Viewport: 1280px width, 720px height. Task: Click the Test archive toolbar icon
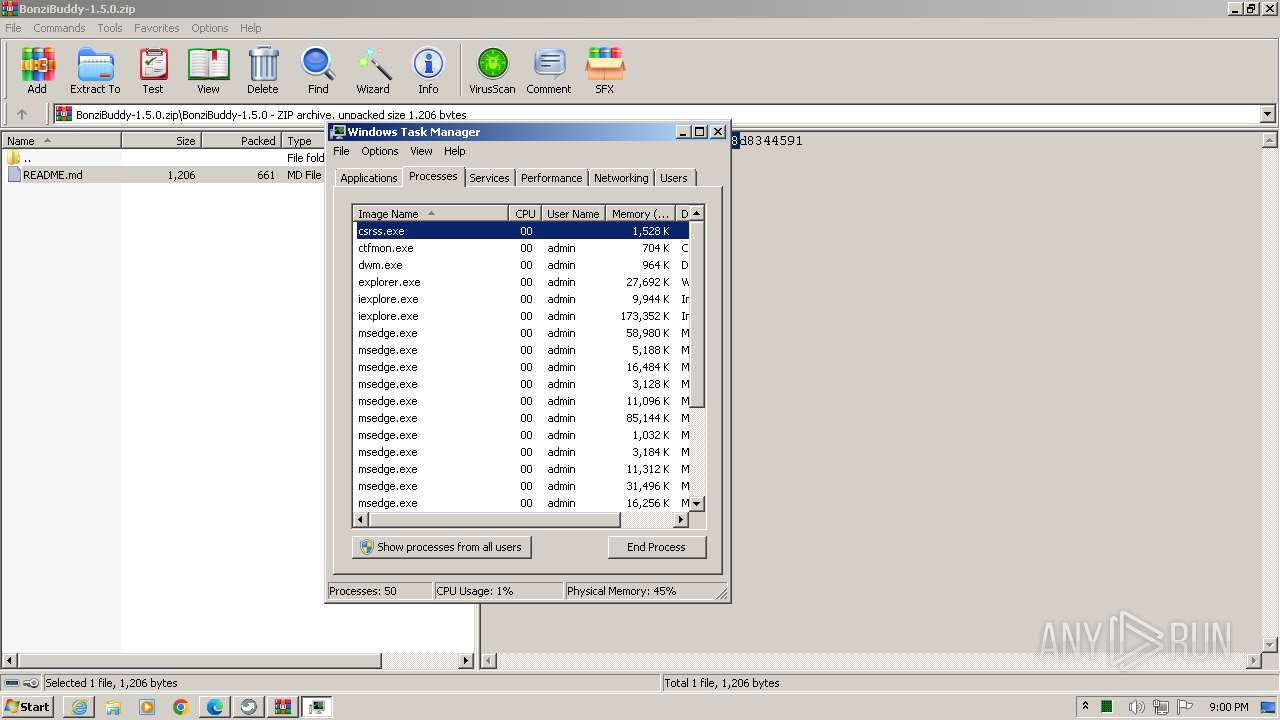[x=153, y=70]
